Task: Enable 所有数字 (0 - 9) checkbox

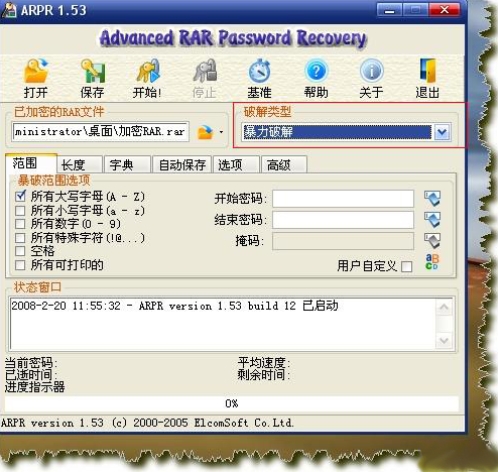Action: tap(20, 224)
